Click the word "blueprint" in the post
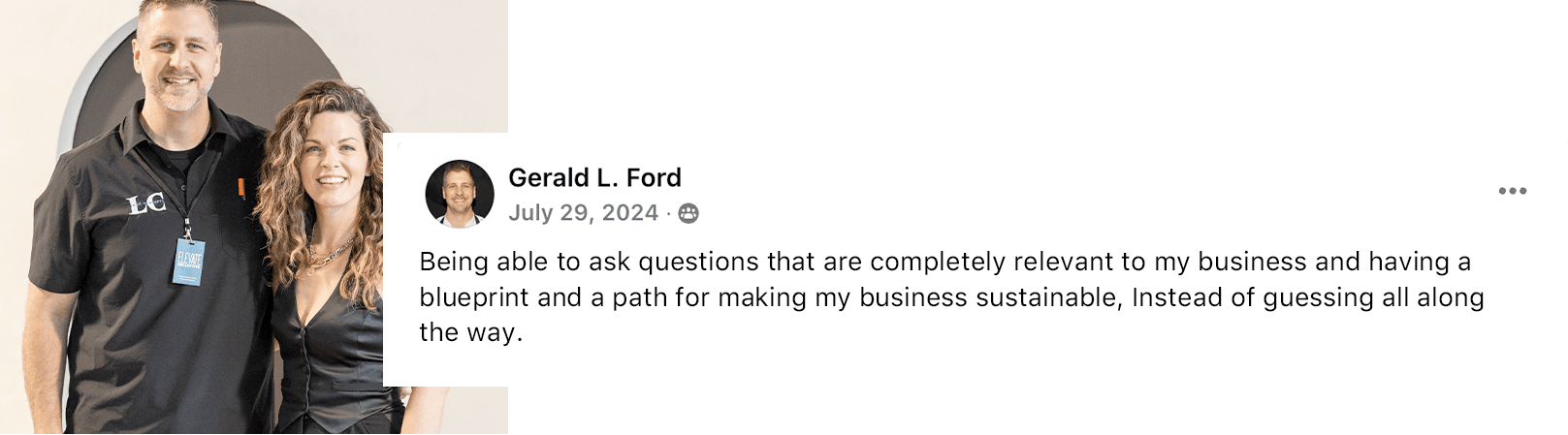1568x435 pixels. pyautogui.click(x=473, y=297)
